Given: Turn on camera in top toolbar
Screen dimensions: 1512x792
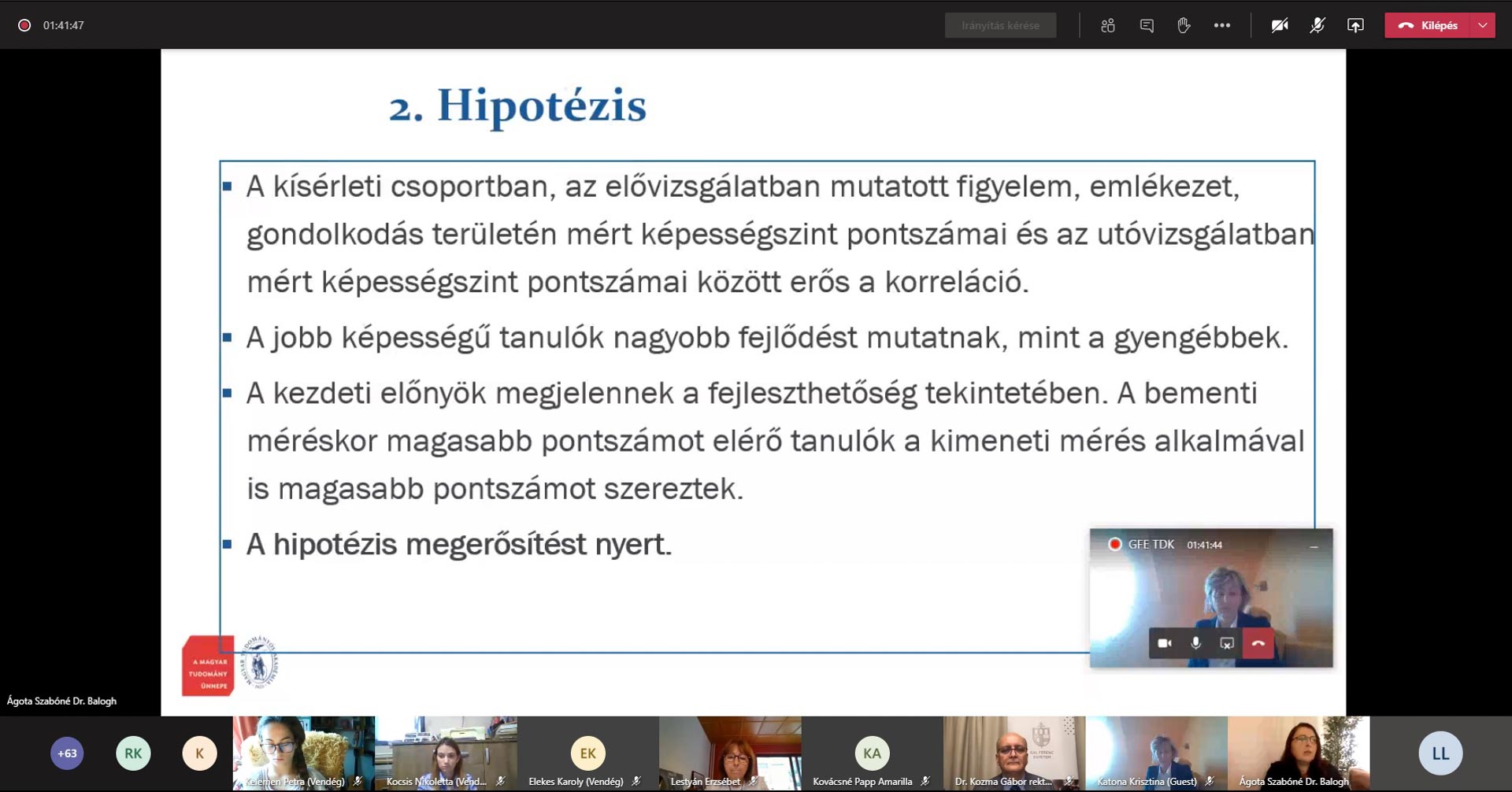Looking at the screenshot, I should coord(1280,25).
